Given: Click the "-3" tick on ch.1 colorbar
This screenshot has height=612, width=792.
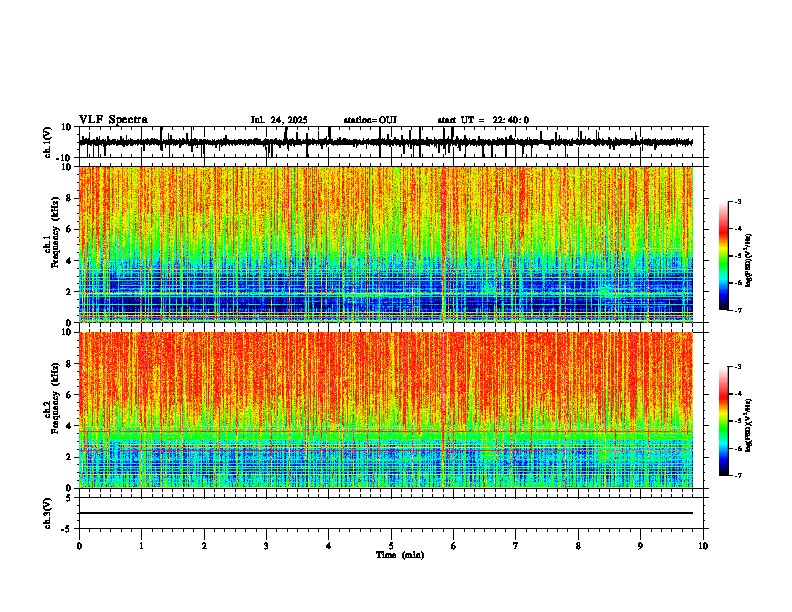Looking at the screenshot, I should (737, 202).
